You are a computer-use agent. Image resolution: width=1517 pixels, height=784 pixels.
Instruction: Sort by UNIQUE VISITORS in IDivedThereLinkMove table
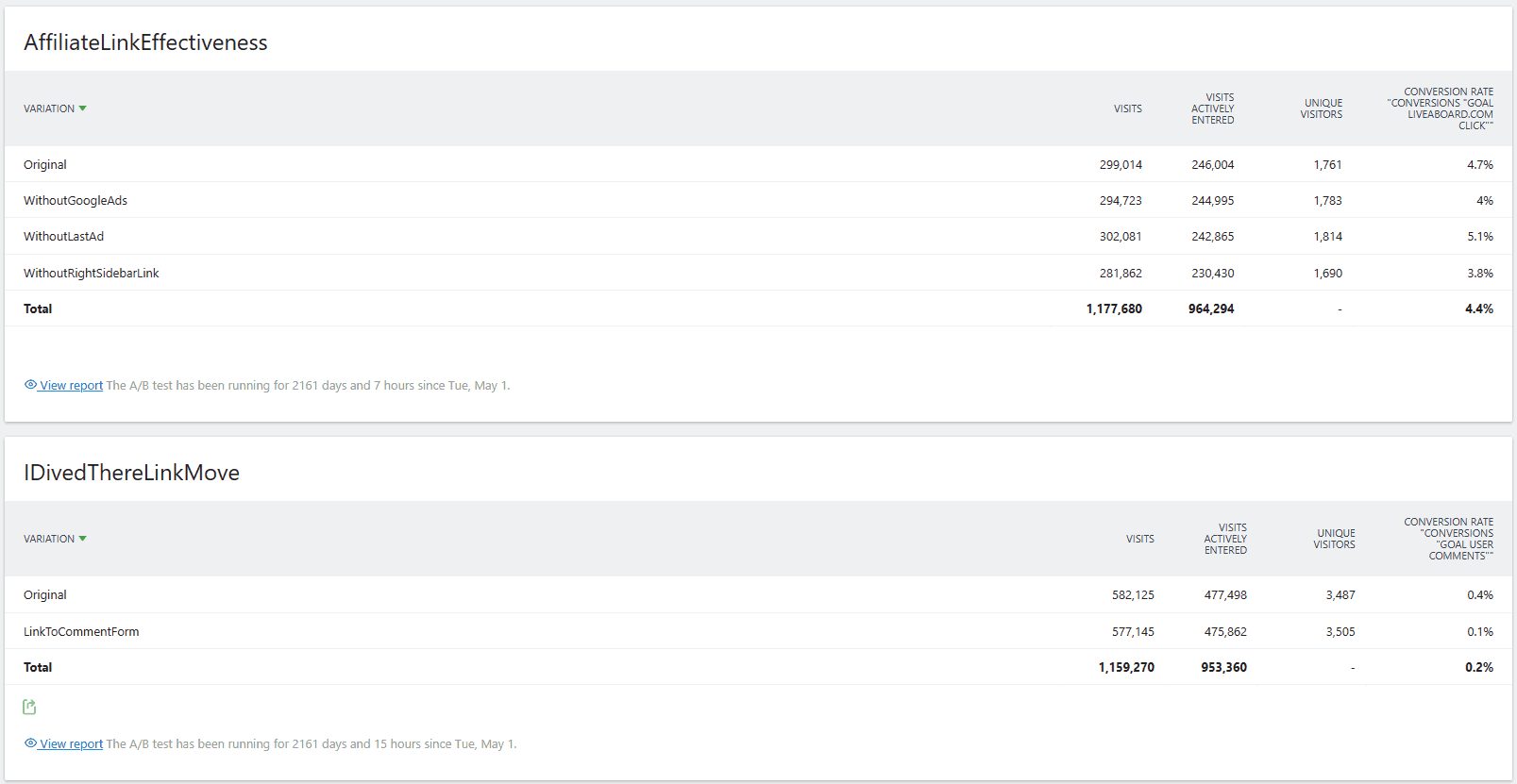tap(1334, 539)
